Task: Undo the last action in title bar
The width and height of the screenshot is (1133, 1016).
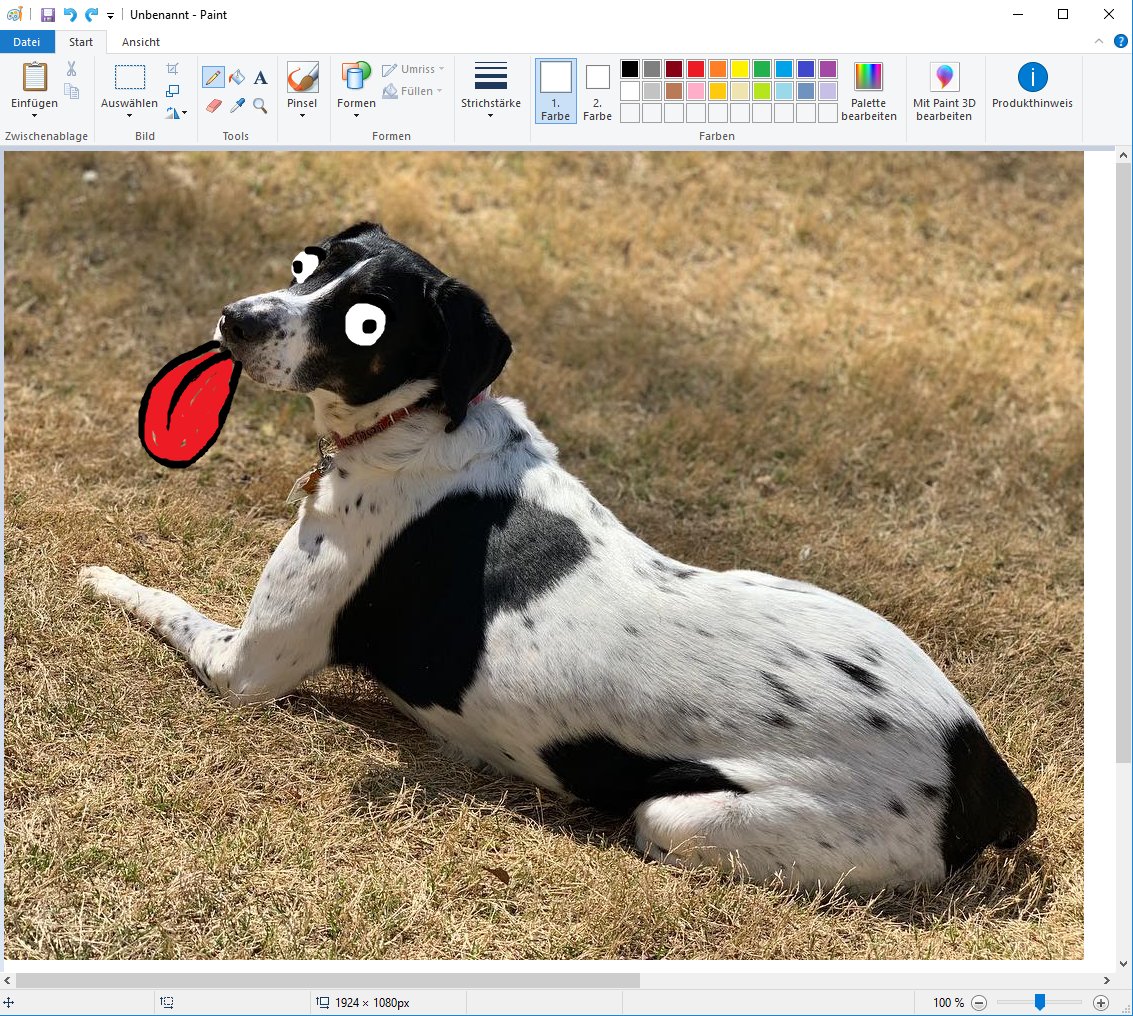Action: [70, 14]
